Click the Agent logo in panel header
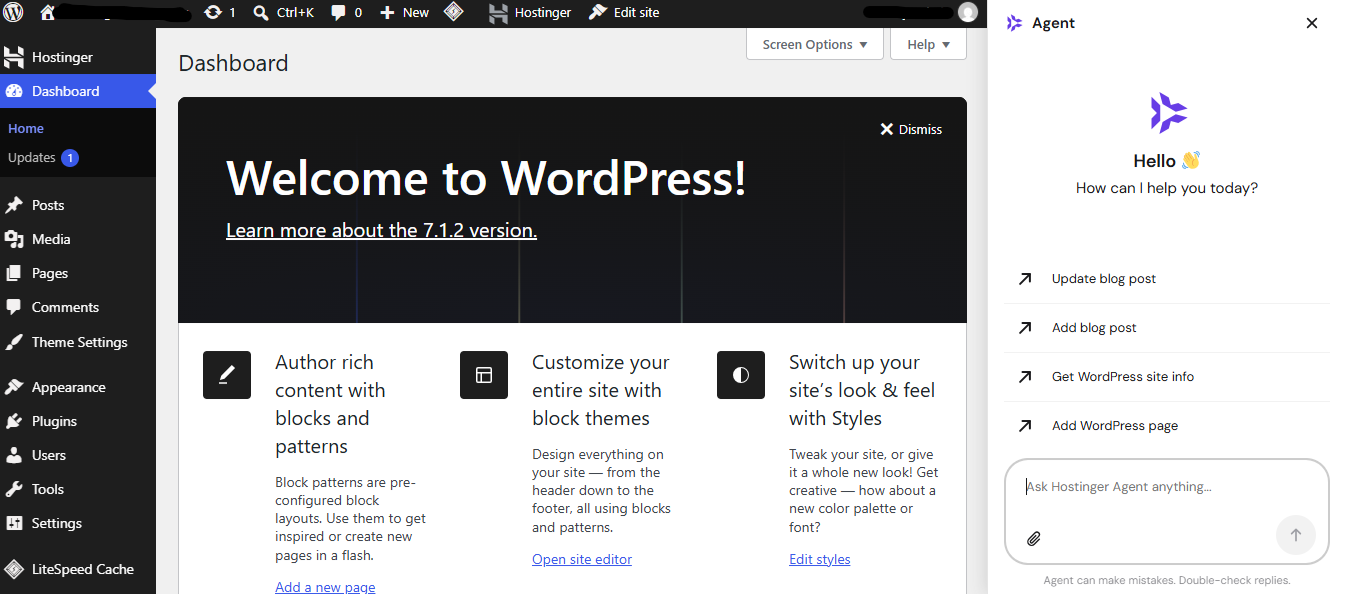This screenshot has width=1346, height=594. coord(1014,23)
